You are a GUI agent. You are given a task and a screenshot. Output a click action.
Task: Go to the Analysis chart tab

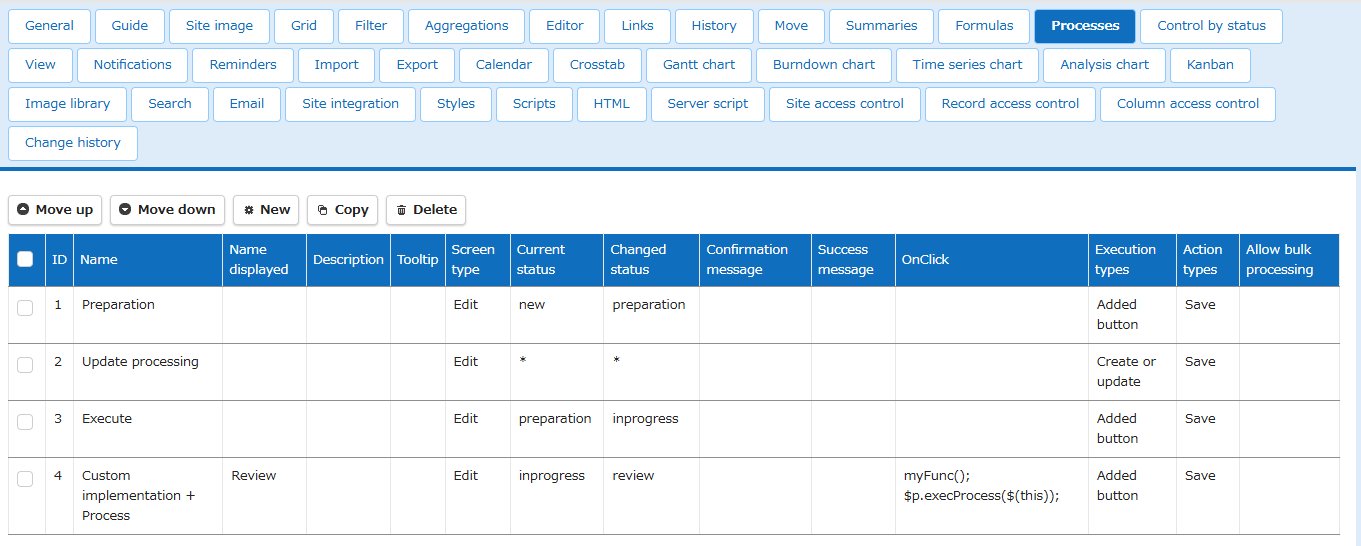coord(1104,65)
